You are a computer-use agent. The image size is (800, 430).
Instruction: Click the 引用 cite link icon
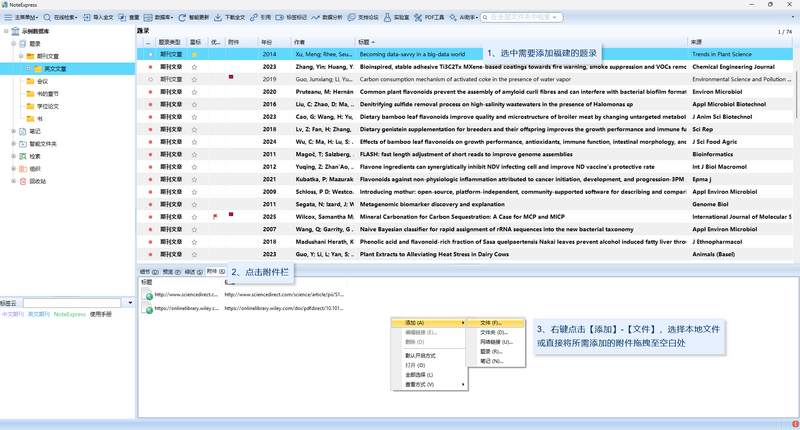pyautogui.click(x=254, y=17)
